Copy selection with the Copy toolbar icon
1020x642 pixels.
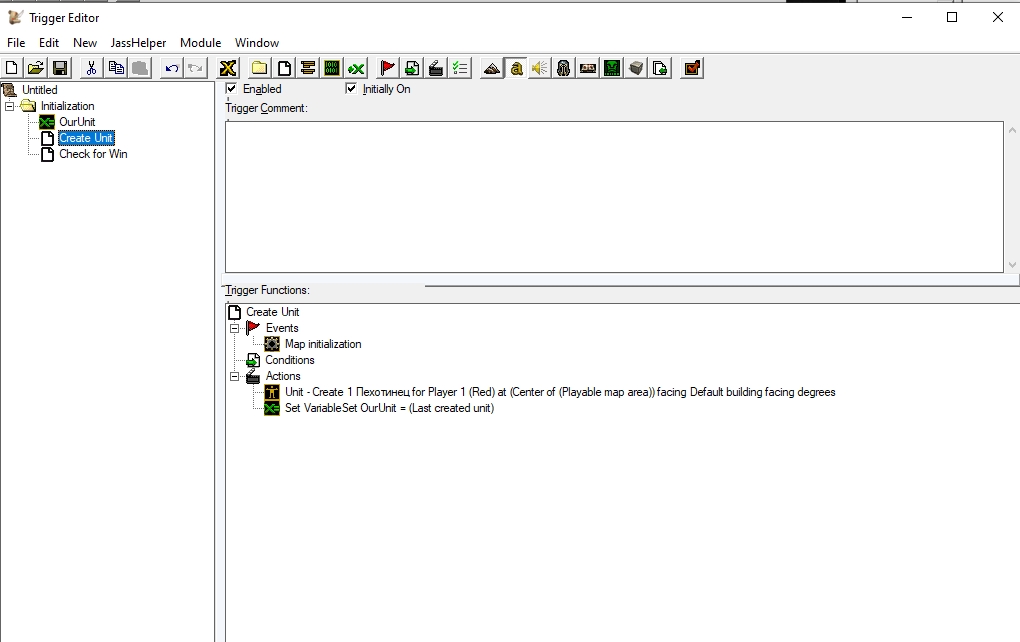coord(116,68)
